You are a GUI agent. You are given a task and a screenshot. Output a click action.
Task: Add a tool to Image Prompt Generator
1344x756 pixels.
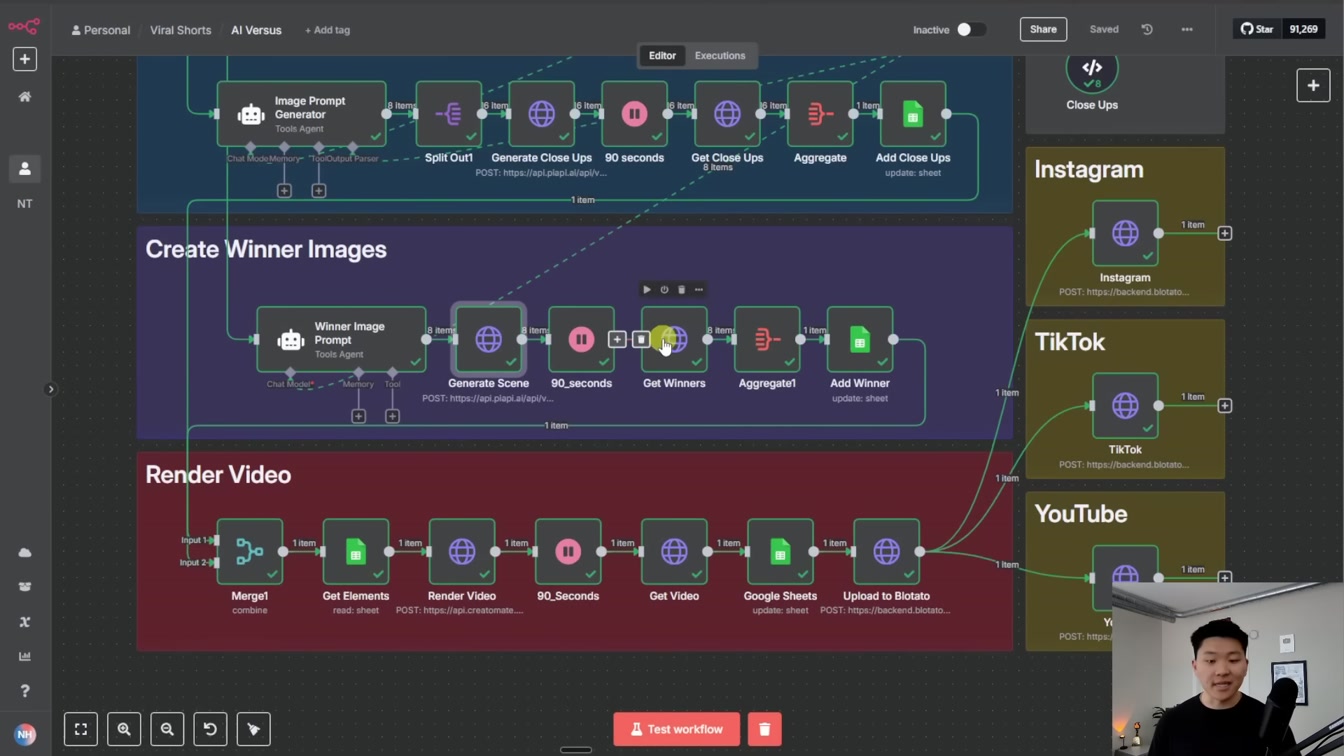pos(318,190)
